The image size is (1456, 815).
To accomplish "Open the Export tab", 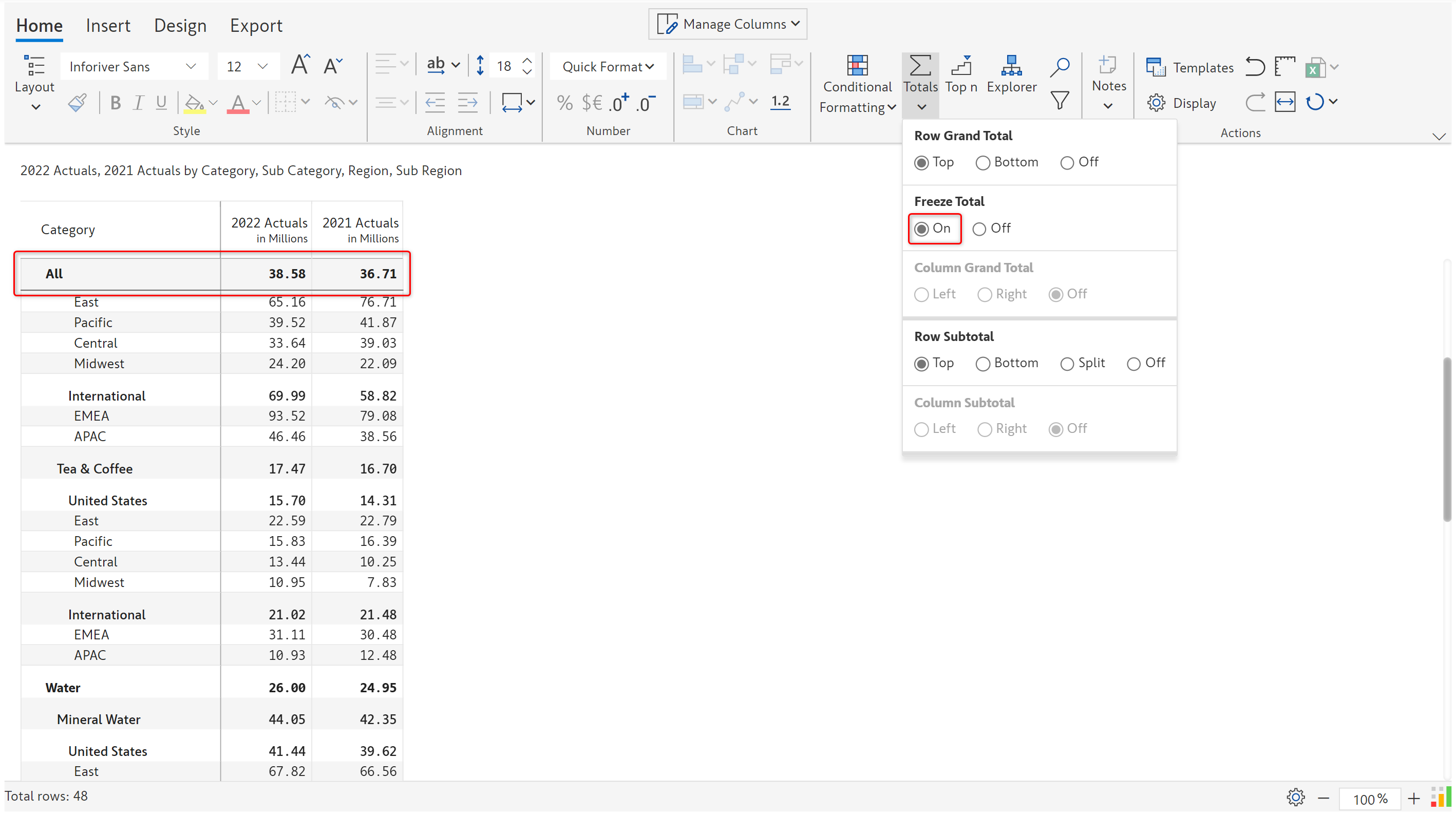I will [255, 26].
